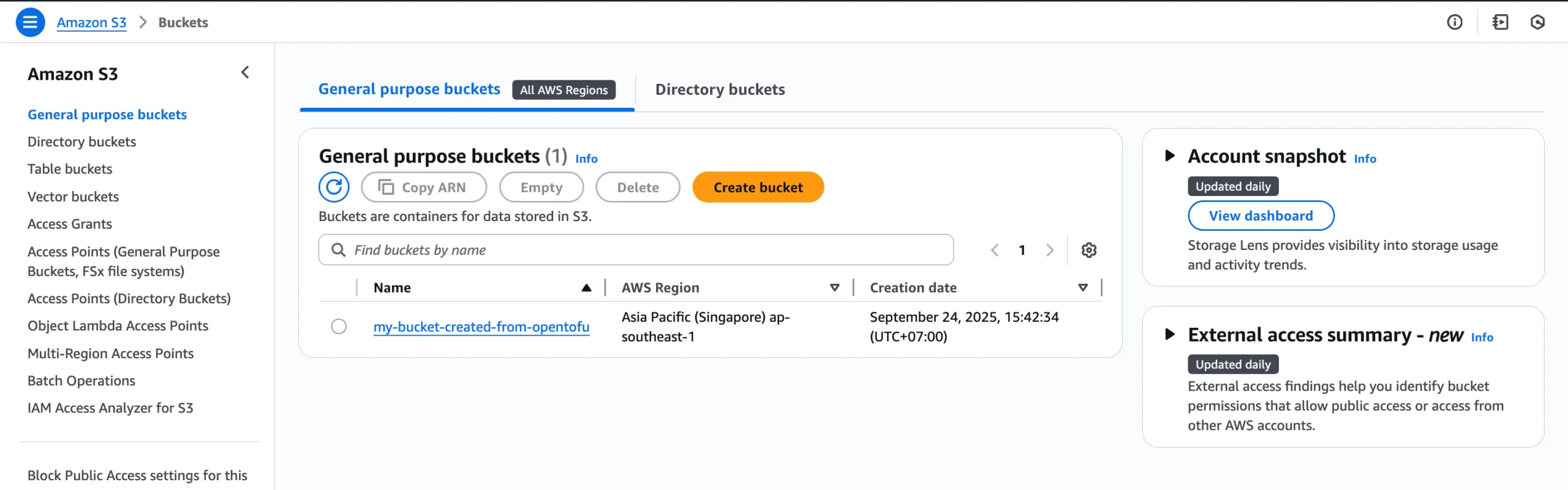Viewport: 1568px width, 490px height.
Task: Click Info link beside General purpose buckets
Action: [x=586, y=159]
